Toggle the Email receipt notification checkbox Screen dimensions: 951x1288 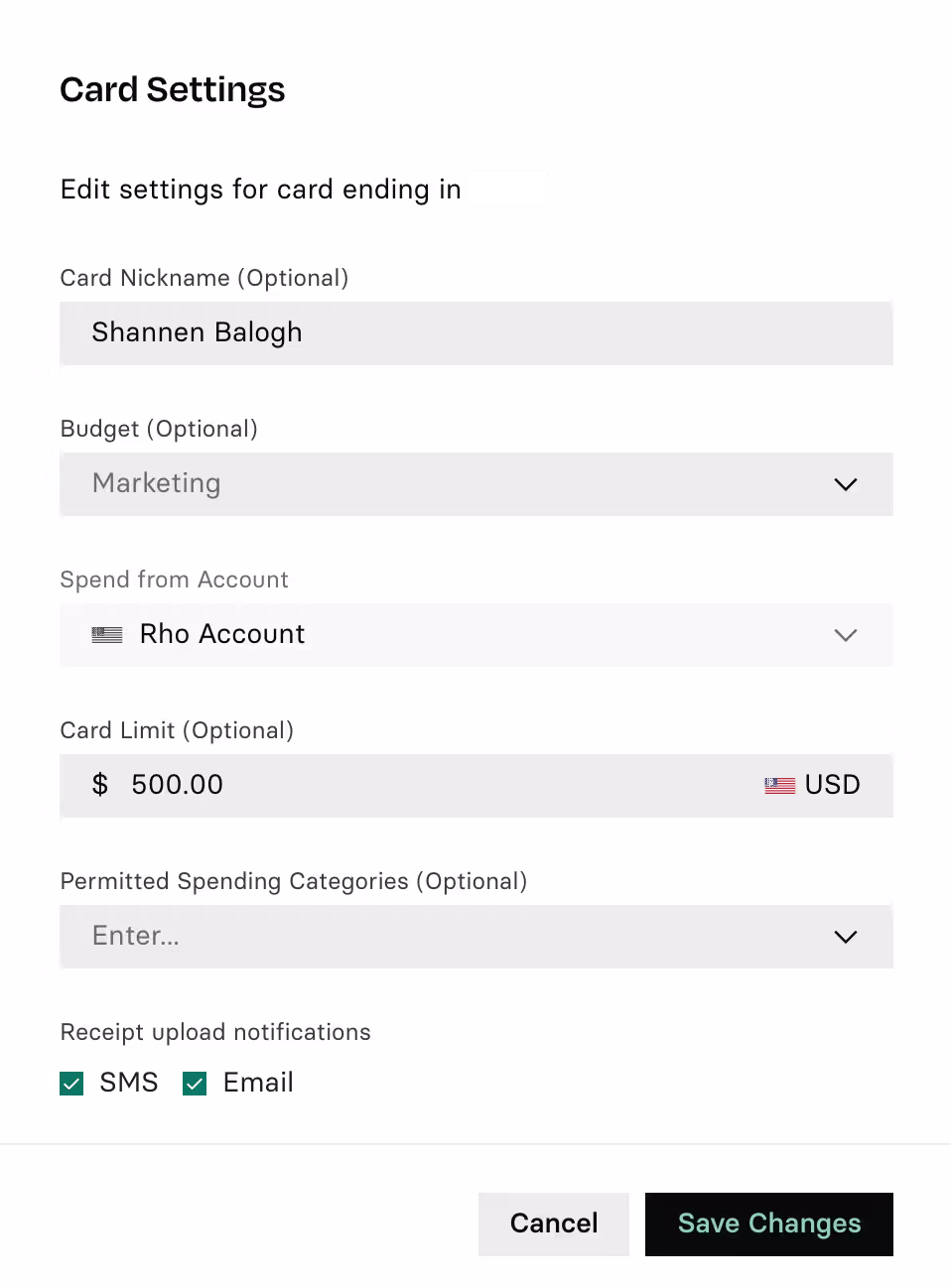tap(195, 1084)
